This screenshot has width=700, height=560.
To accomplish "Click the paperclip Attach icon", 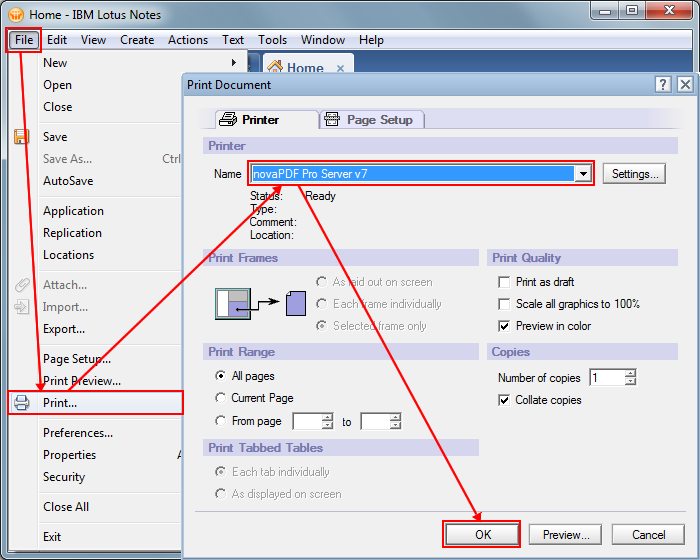I will click(21, 284).
